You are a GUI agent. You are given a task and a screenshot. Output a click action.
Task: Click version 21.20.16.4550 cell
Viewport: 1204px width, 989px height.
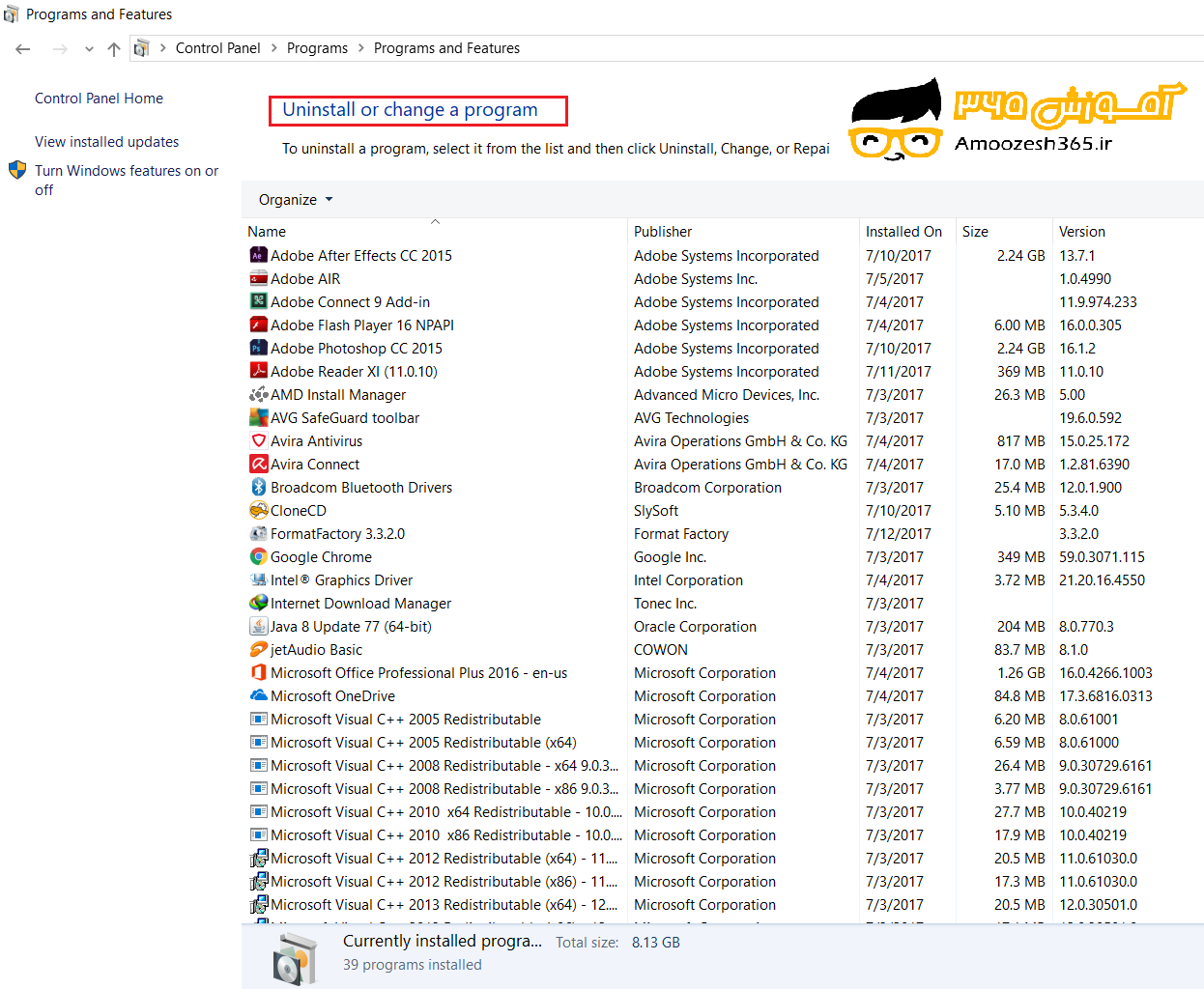tap(1102, 579)
